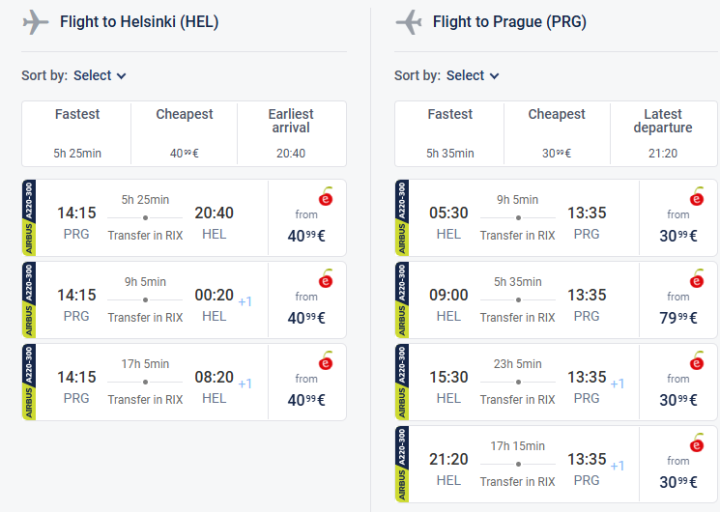Select Fastest 5h 25min tab for Helsinki
The width and height of the screenshot is (720, 512).
(x=77, y=132)
